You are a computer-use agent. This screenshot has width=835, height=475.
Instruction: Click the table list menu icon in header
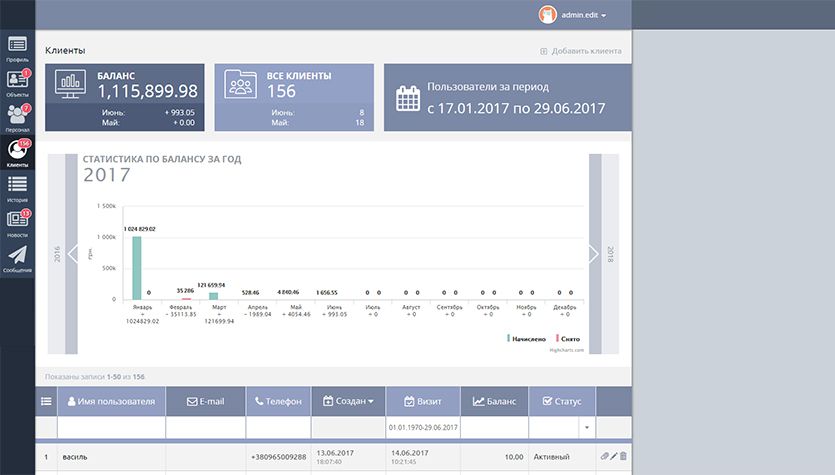[46, 402]
